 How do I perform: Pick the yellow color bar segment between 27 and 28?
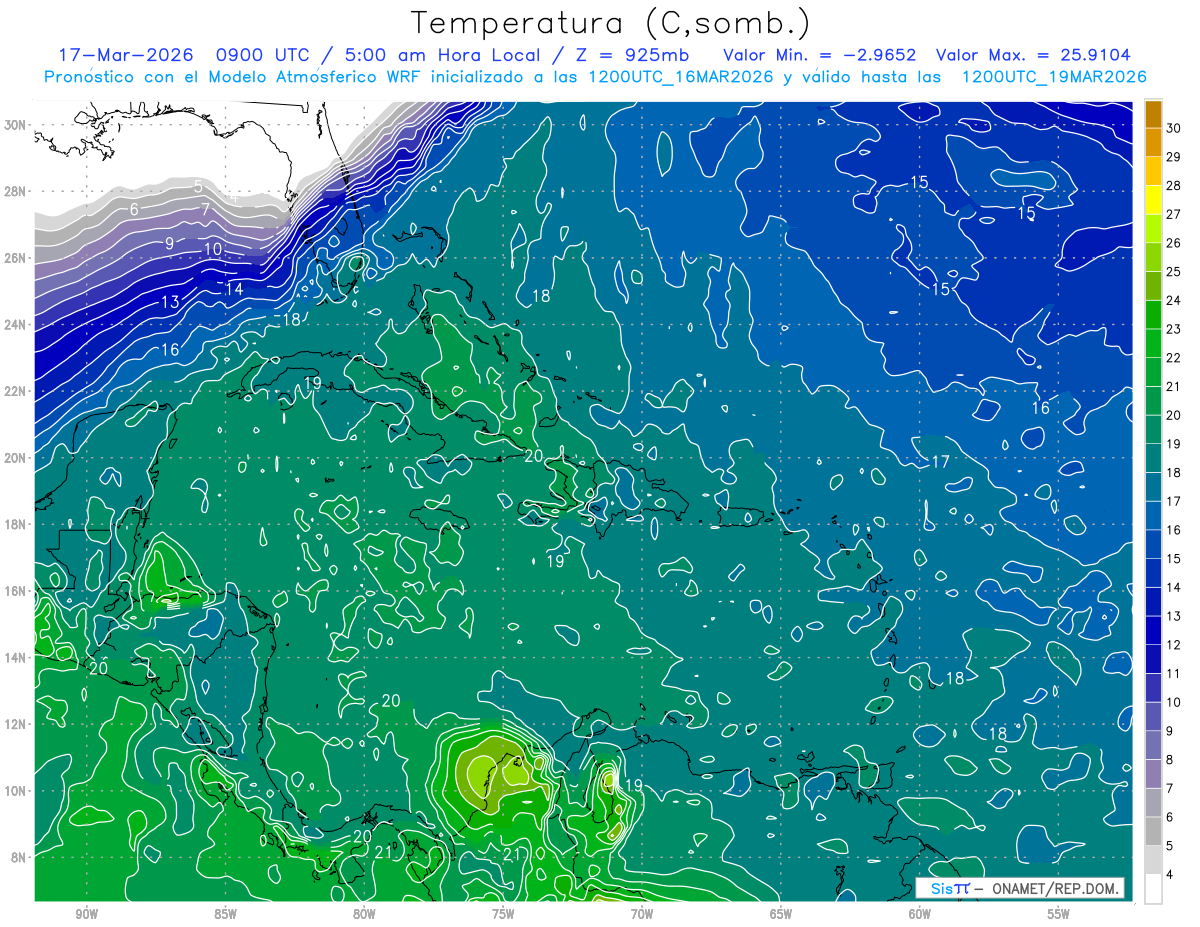[x=1153, y=200]
